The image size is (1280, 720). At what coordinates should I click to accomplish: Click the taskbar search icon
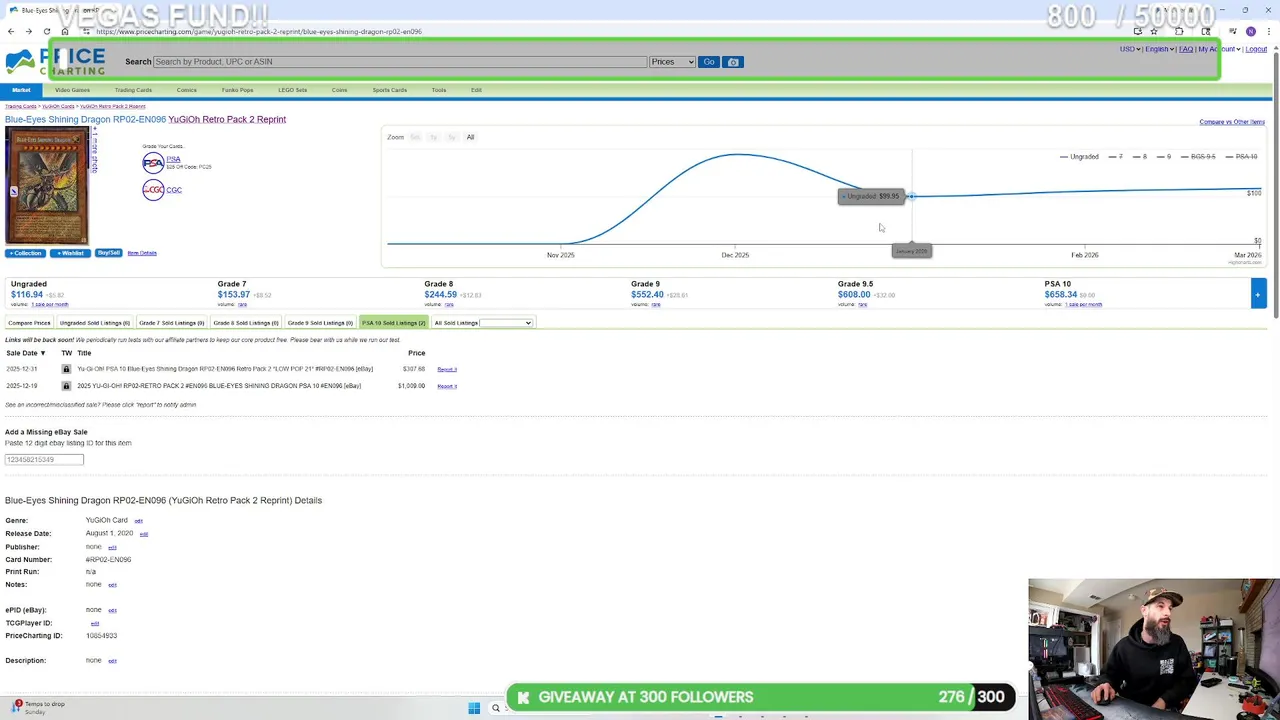[495, 708]
